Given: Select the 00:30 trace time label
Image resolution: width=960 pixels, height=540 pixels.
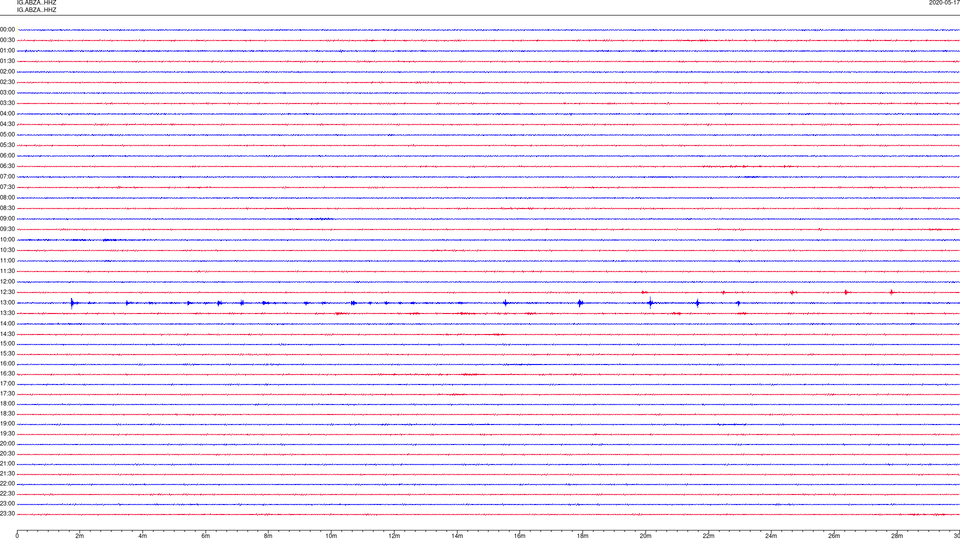Looking at the screenshot, I should pyautogui.click(x=7, y=40).
